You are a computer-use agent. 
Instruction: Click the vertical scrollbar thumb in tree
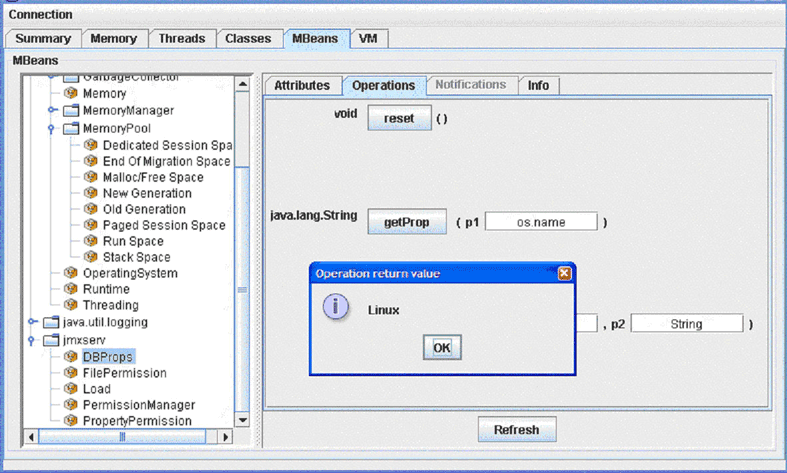[x=242, y=290]
